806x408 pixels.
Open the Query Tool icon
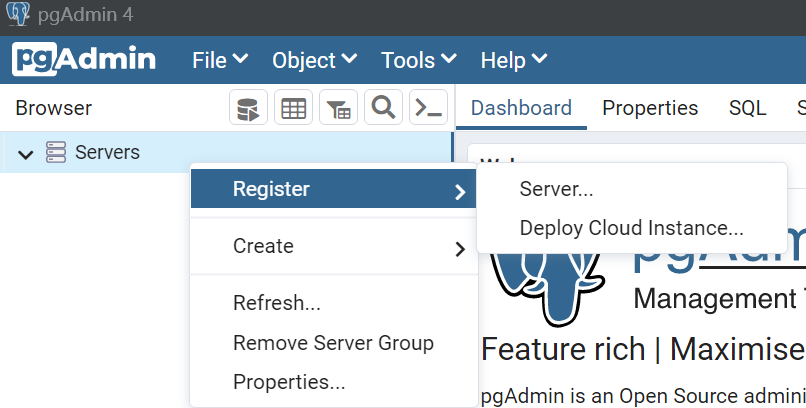pyautogui.click(x=248, y=108)
